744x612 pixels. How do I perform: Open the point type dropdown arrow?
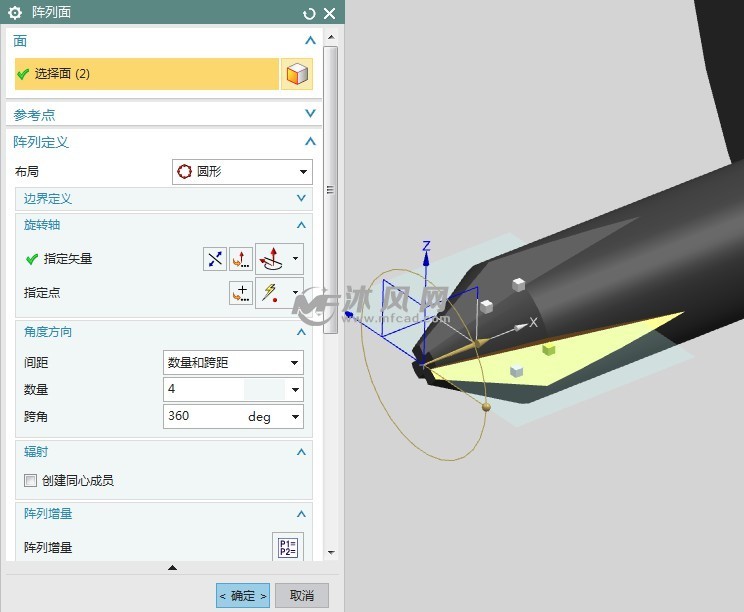click(x=296, y=293)
